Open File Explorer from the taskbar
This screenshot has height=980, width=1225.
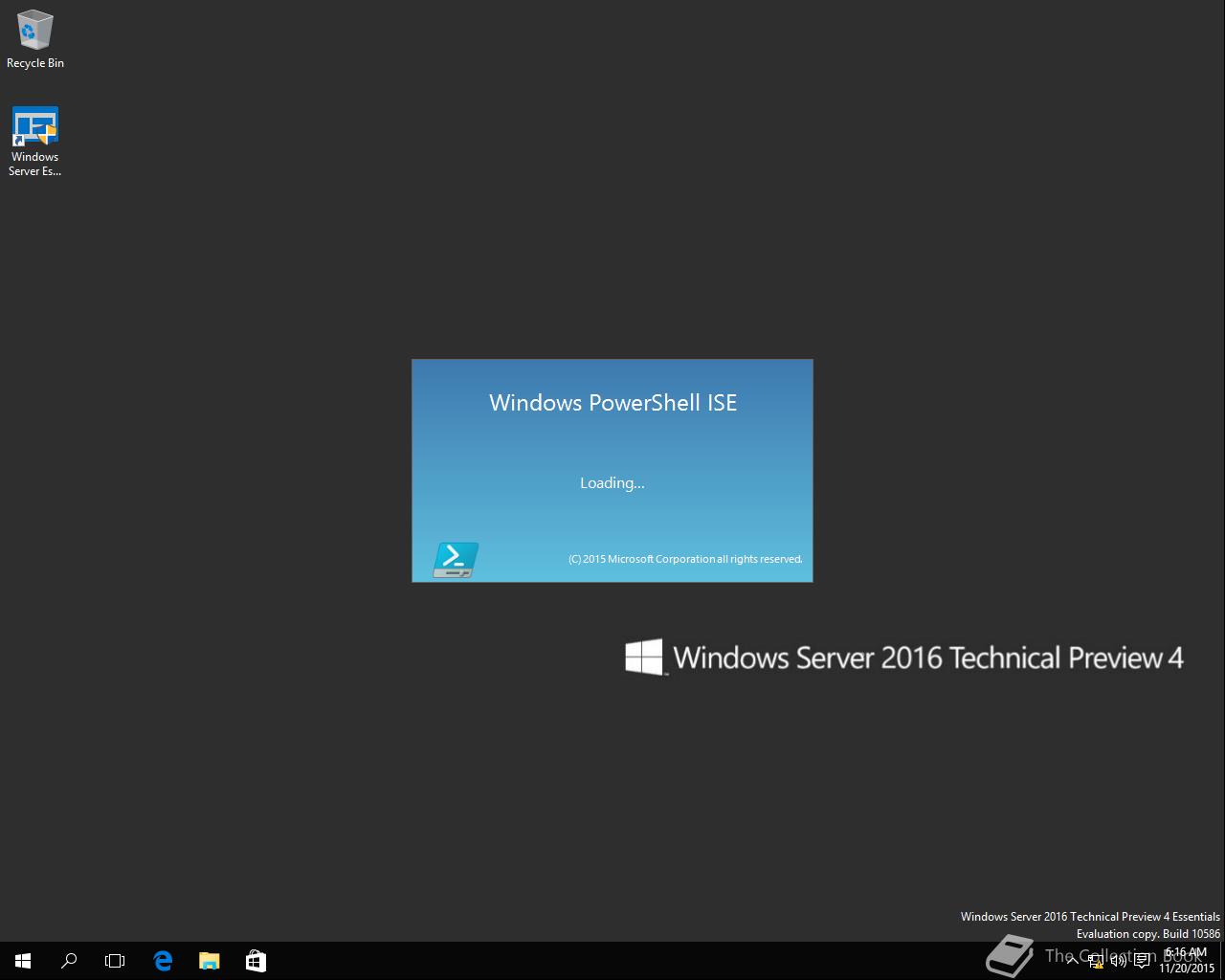(x=209, y=961)
